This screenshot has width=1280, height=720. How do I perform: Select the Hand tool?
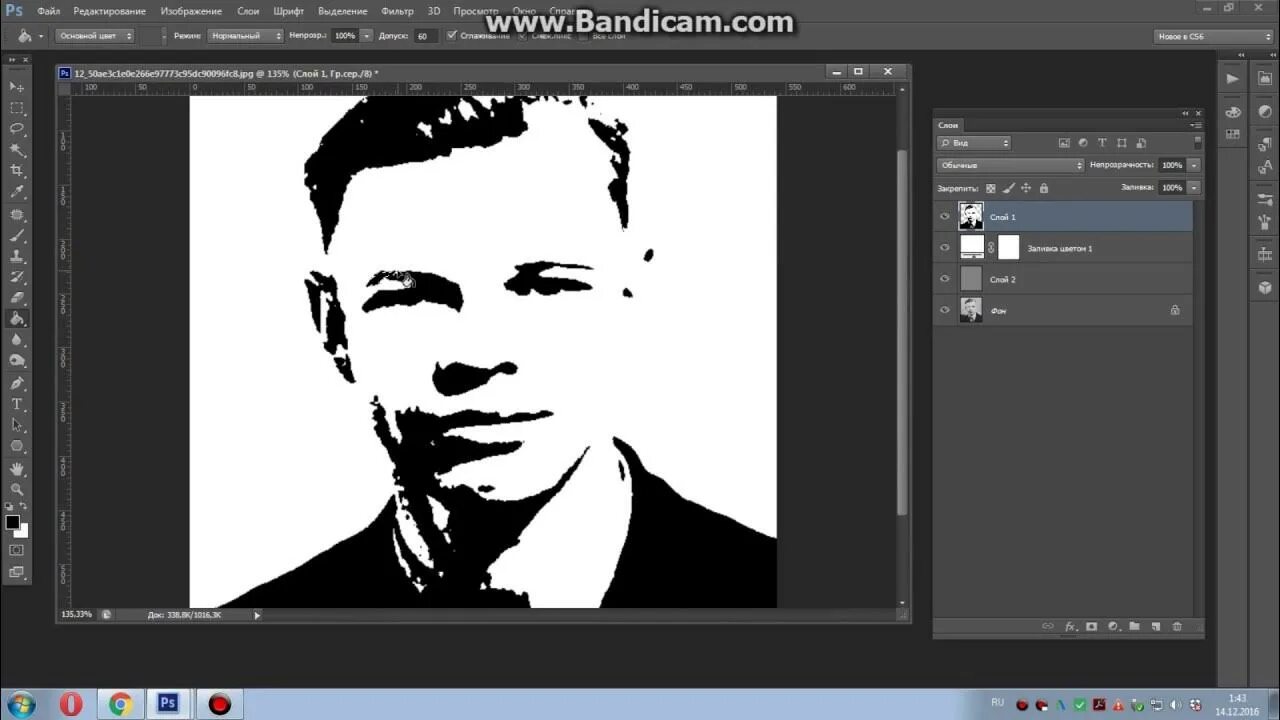point(17,468)
